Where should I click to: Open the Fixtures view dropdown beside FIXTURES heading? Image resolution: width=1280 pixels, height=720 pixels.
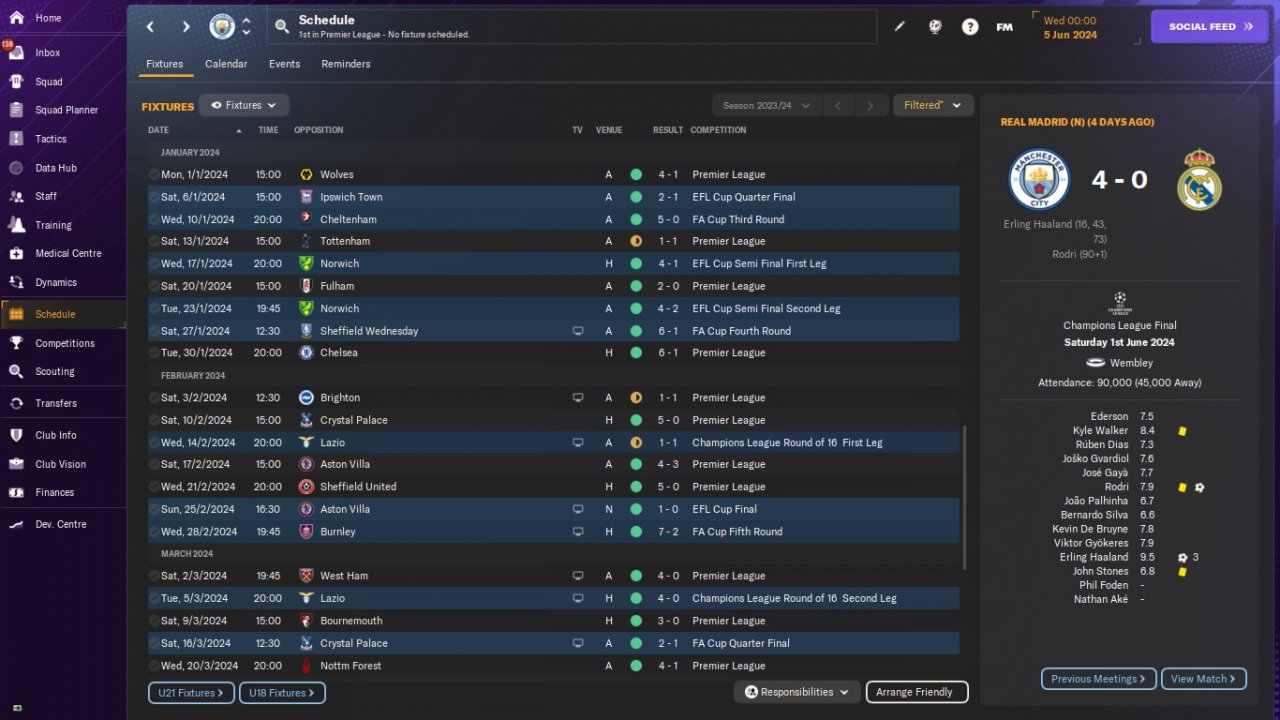(x=244, y=105)
